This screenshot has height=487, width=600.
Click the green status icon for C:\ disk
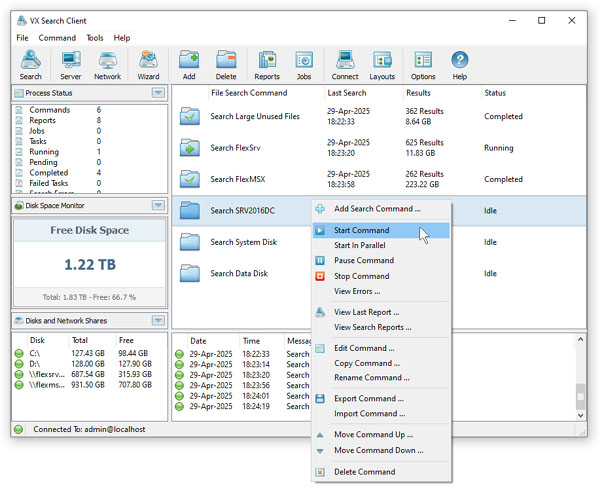[19, 353]
